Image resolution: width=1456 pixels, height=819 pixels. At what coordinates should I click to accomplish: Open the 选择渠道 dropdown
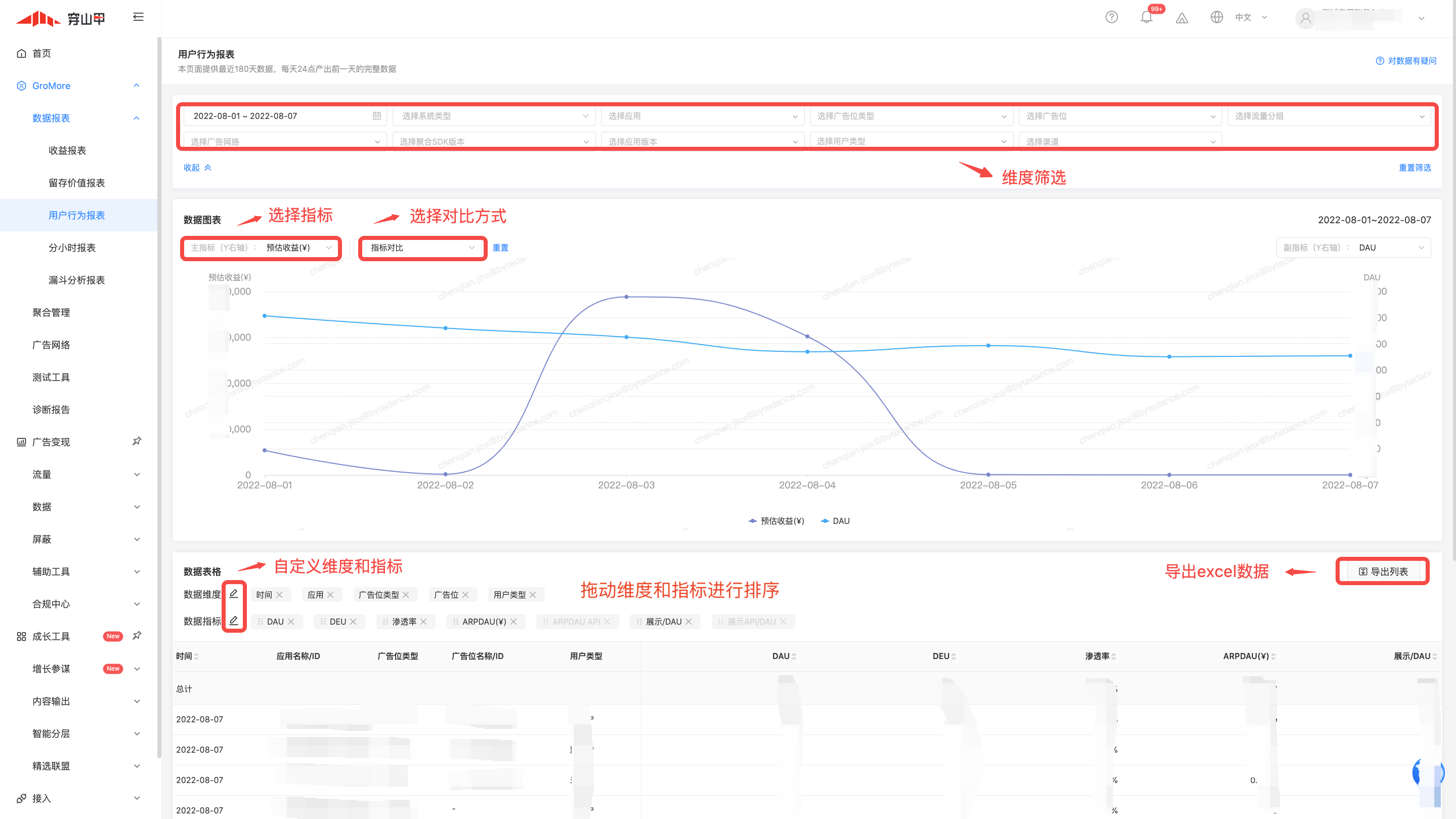tap(1120, 141)
